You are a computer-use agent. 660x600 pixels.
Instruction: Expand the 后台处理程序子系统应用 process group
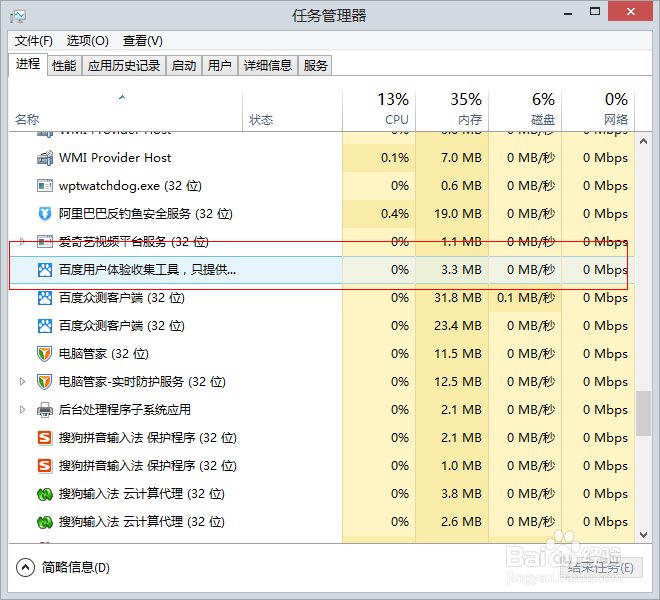tap(22, 410)
